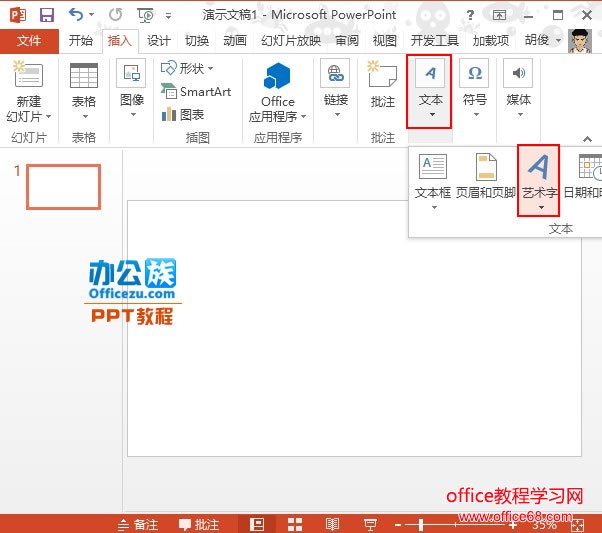This screenshot has width=602, height=533.
Task: Click the zoom in plus button
Action: 513,525
